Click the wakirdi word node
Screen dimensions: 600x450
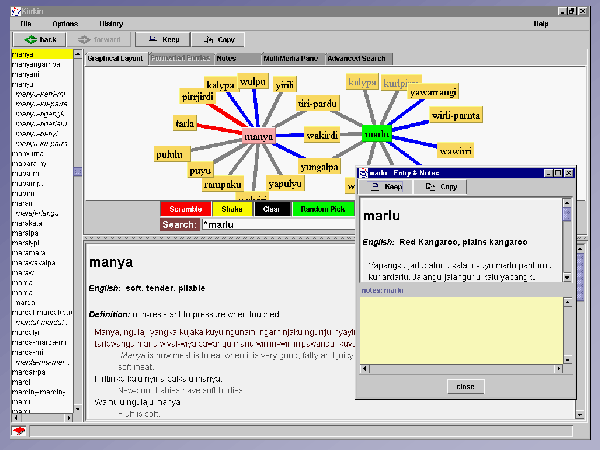pyautogui.click(x=321, y=134)
